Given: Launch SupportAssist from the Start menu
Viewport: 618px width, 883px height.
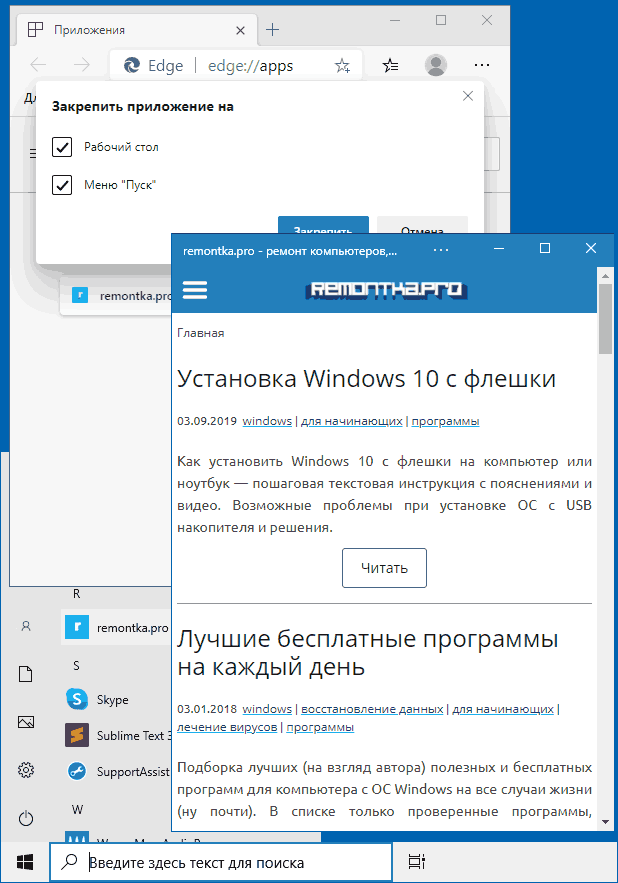Looking at the screenshot, I should pyautogui.click(x=116, y=771).
